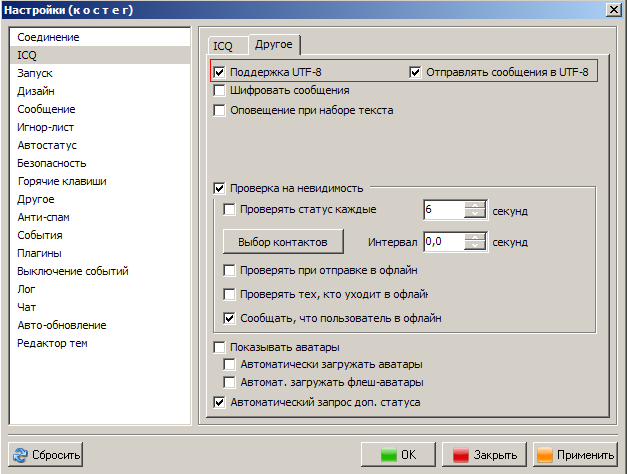Increase status check seconds with up arrow
This screenshot has width=627, height=474.
click(475, 205)
